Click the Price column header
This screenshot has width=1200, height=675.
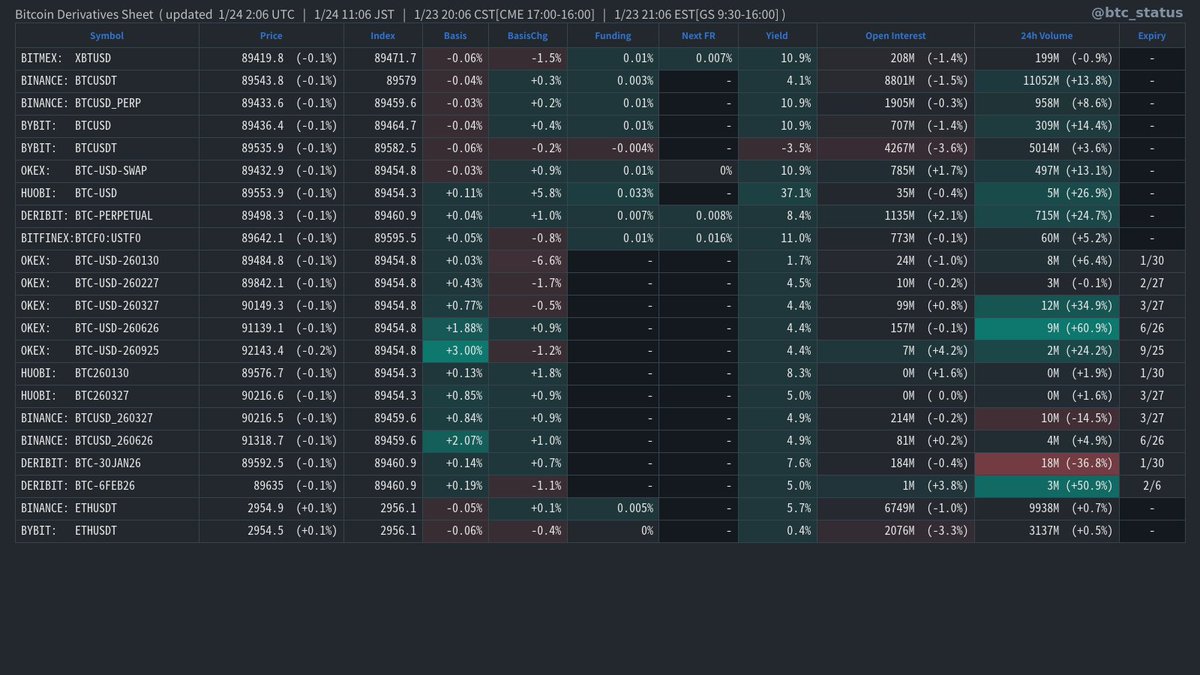point(270,35)
